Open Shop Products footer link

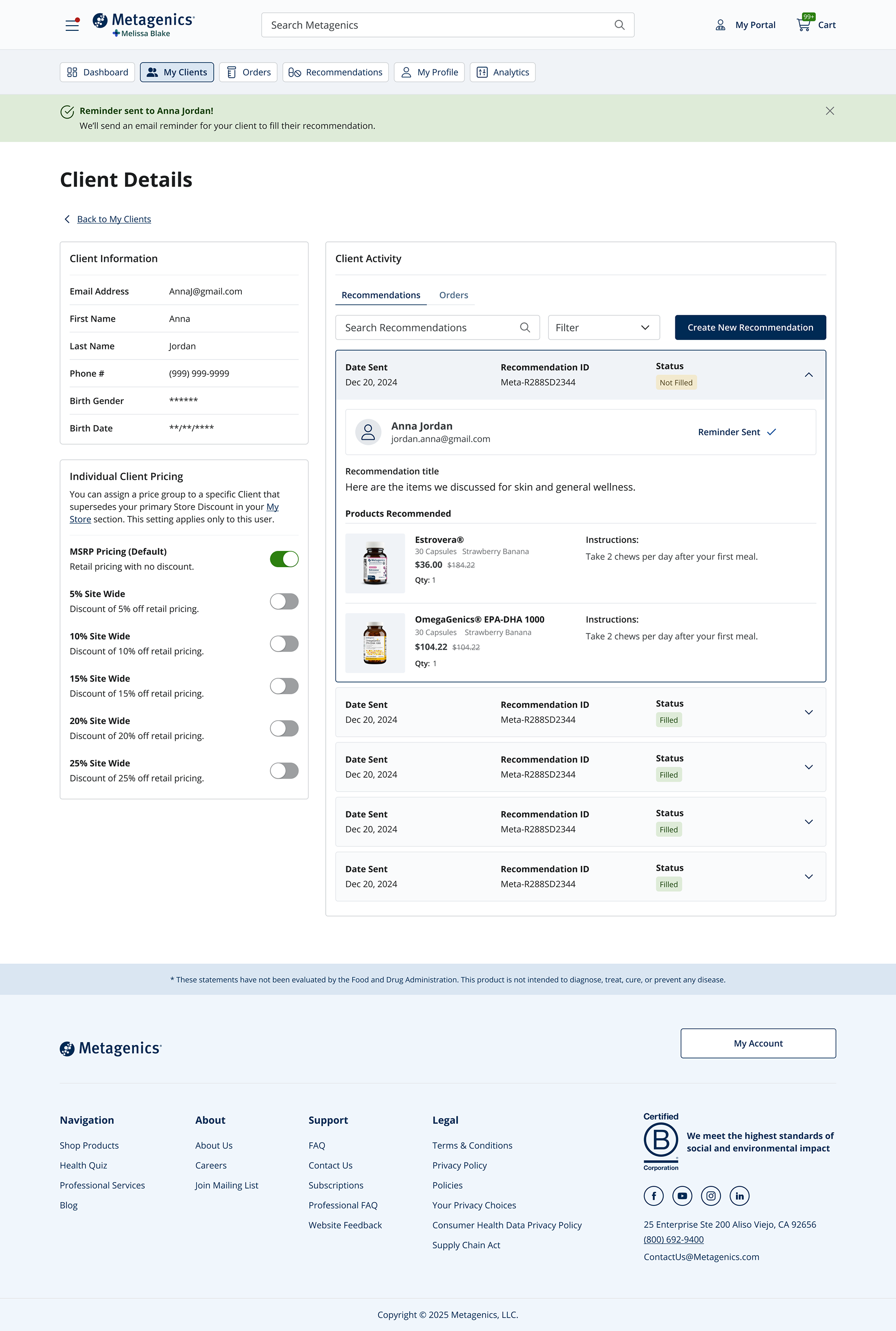pyautogui.click(x=89, y=1145)
